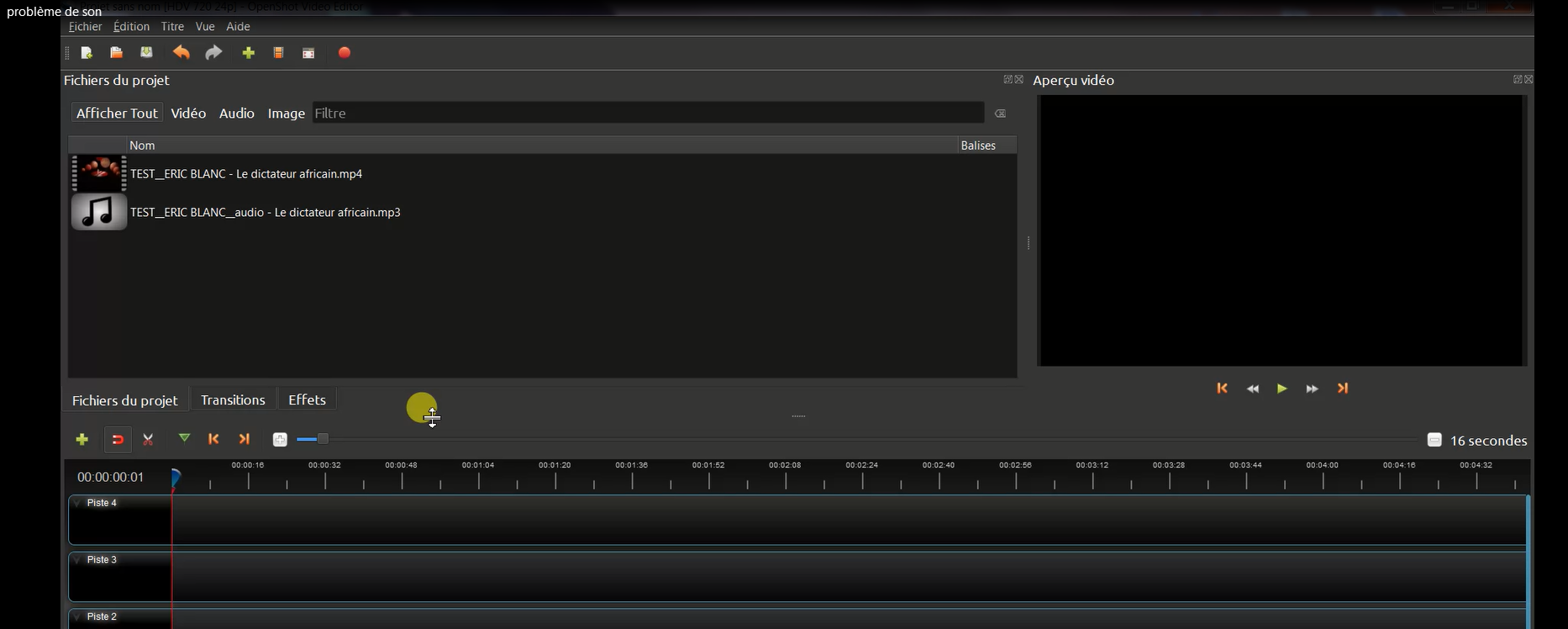The width and height of the screenshot is (1568, 629).
Task: Filter project files by Audio
Action: click(x=237, y=114)
